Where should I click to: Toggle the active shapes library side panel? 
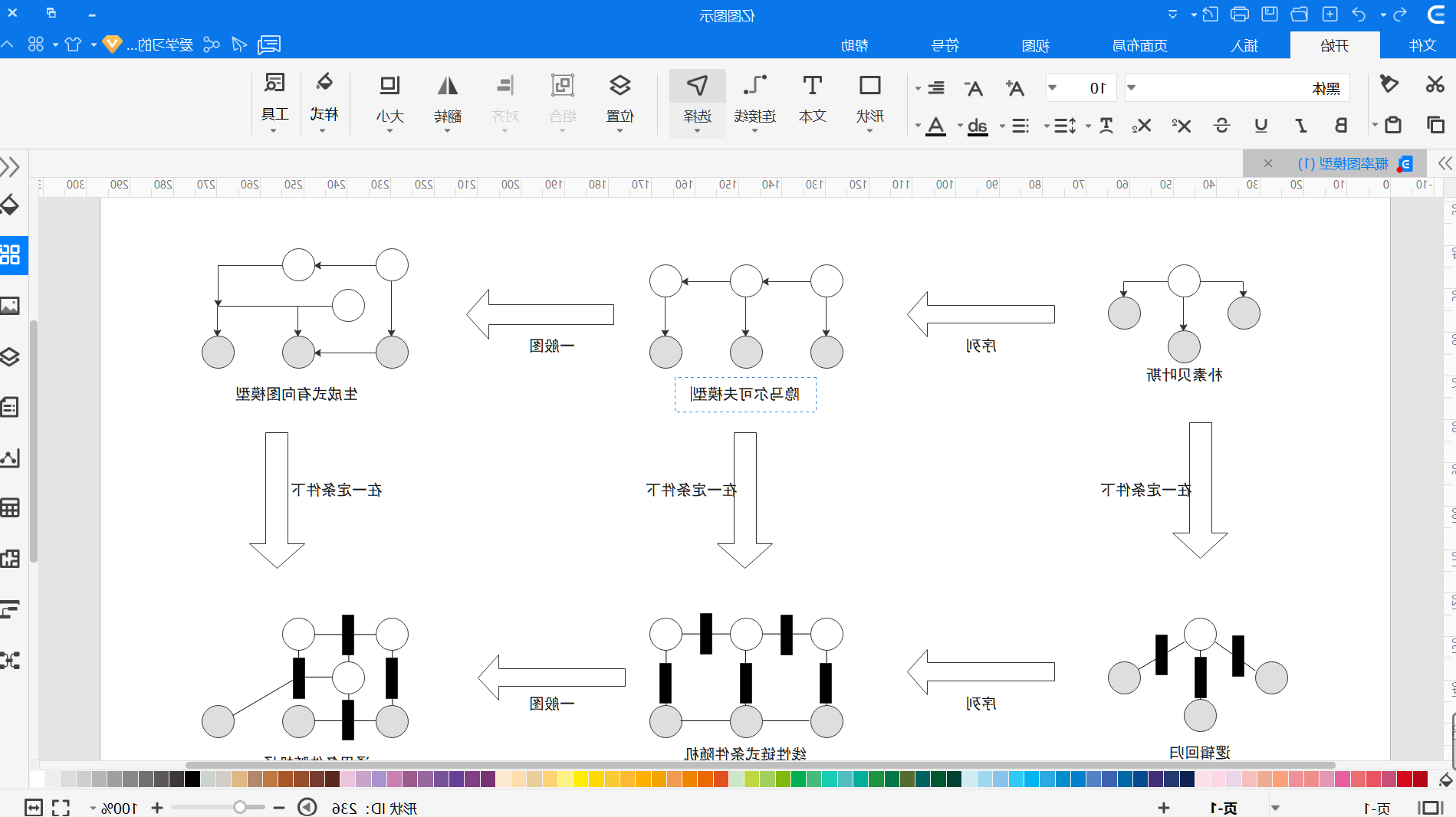click(11, 254)
